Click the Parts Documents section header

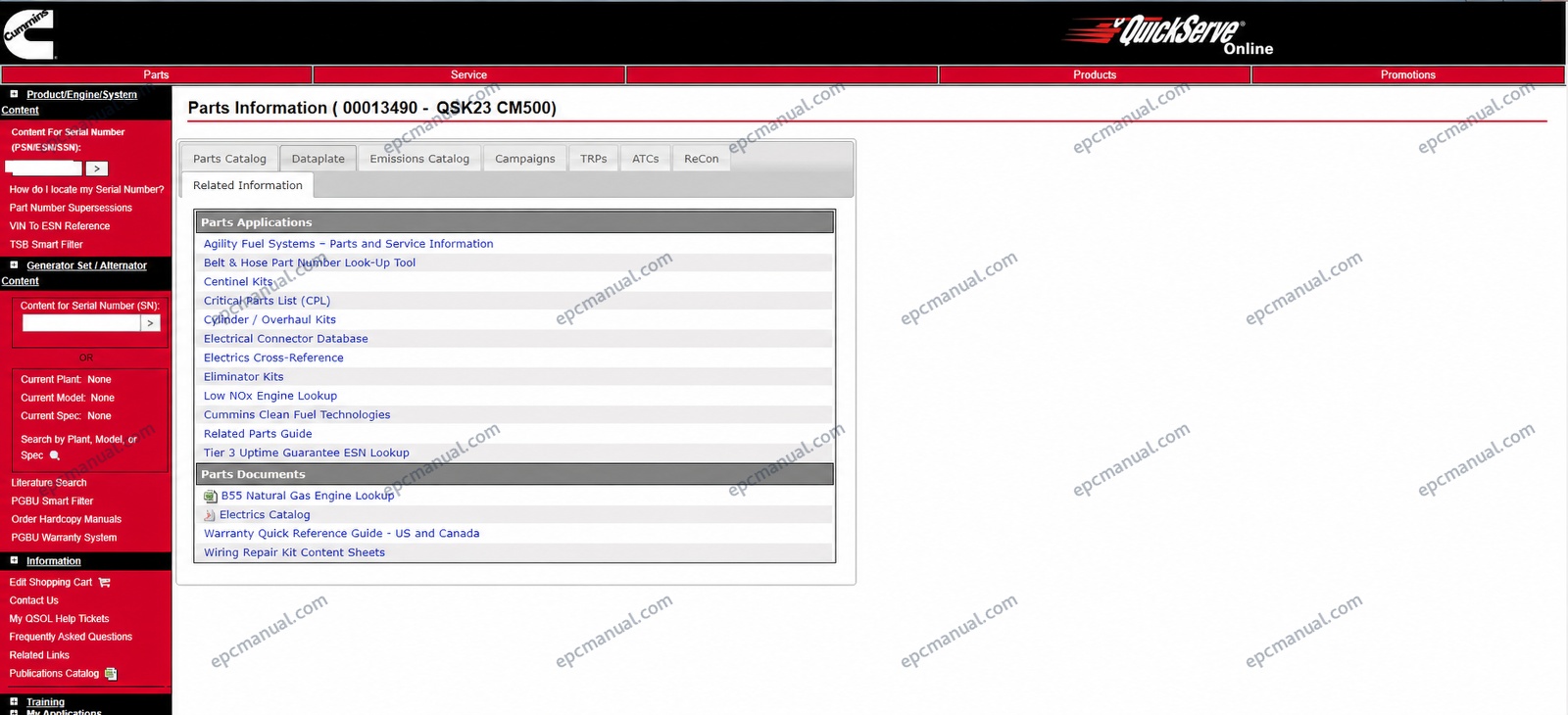(514, 474)
